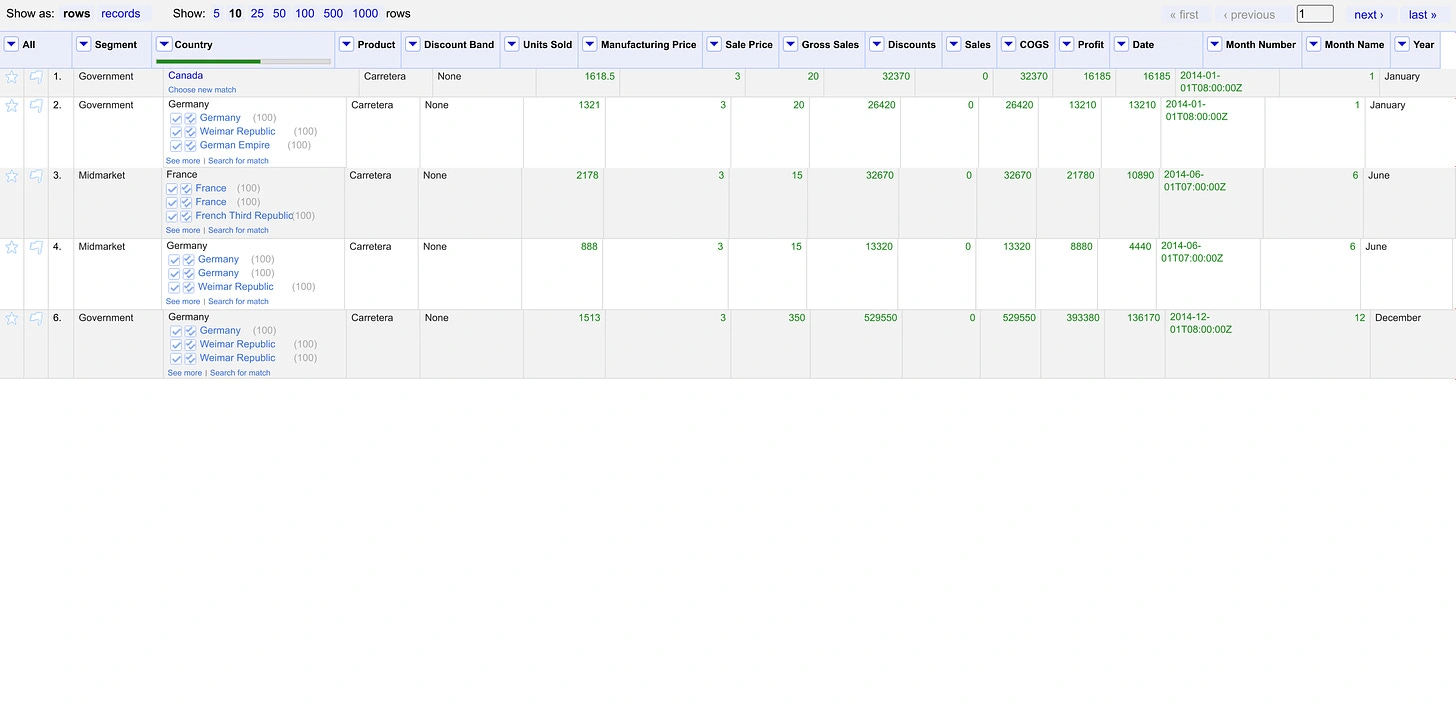The width and height of the screenshot is (1456, 710).
Task: Match this cell to German Empire
Action: click(x=176, y=146)
